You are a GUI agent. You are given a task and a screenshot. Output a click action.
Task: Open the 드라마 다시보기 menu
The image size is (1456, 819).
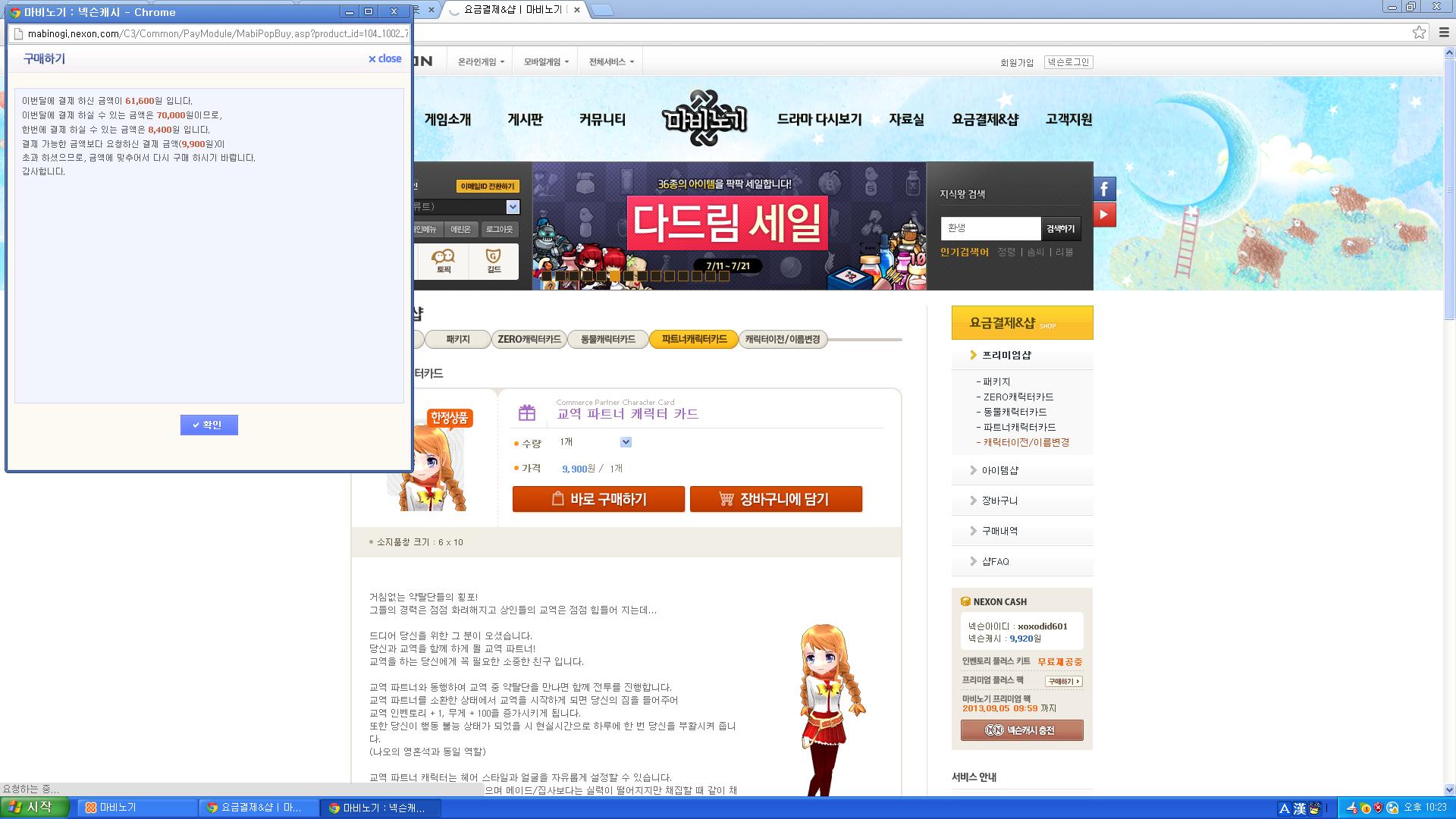click(819, 119)
